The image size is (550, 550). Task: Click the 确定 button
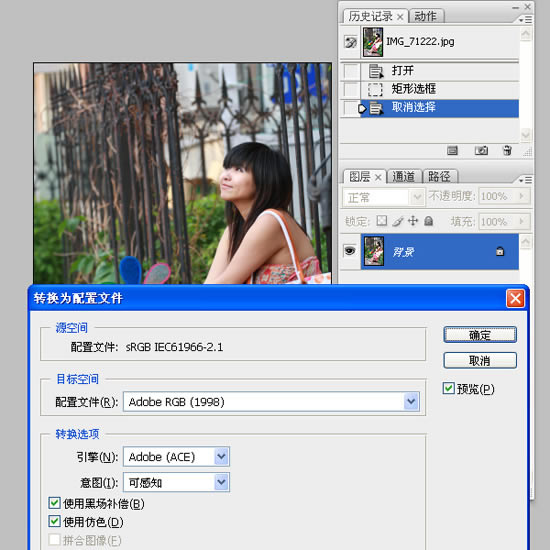tap(480, 335)
